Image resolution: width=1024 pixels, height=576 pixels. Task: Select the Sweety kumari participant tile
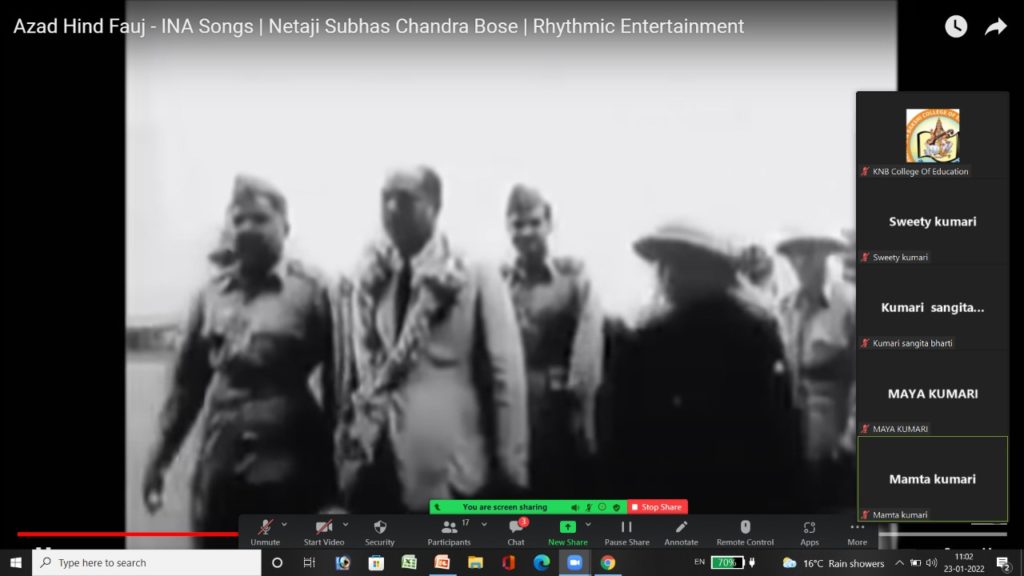coord(932,222)
